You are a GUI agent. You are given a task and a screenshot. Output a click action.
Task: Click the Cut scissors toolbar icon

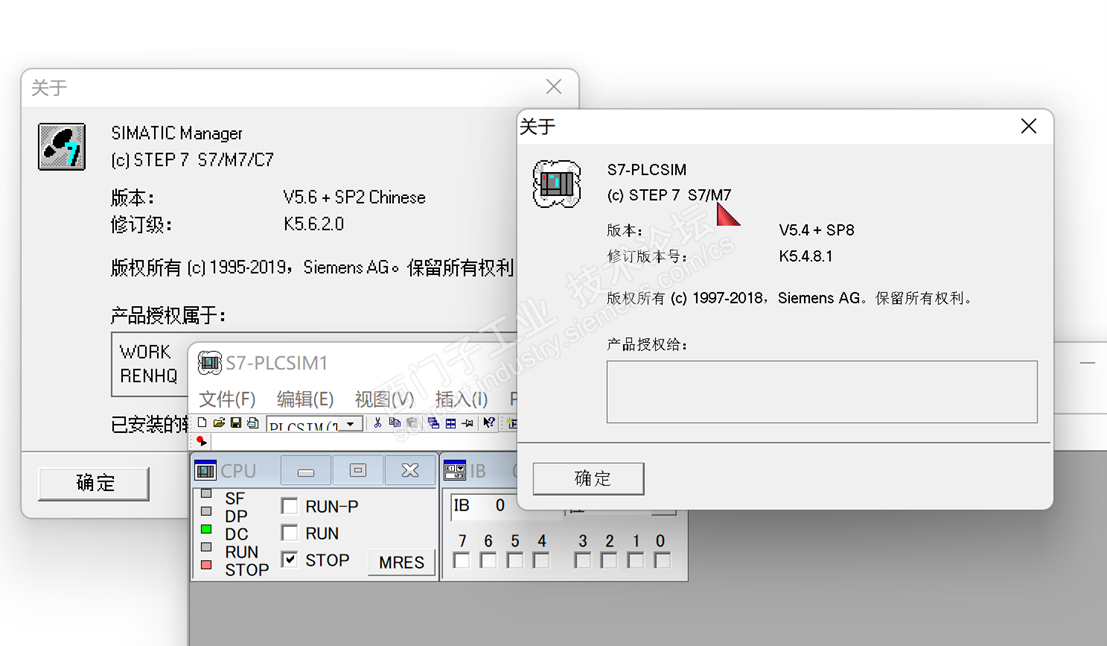(x=378, y=422)
